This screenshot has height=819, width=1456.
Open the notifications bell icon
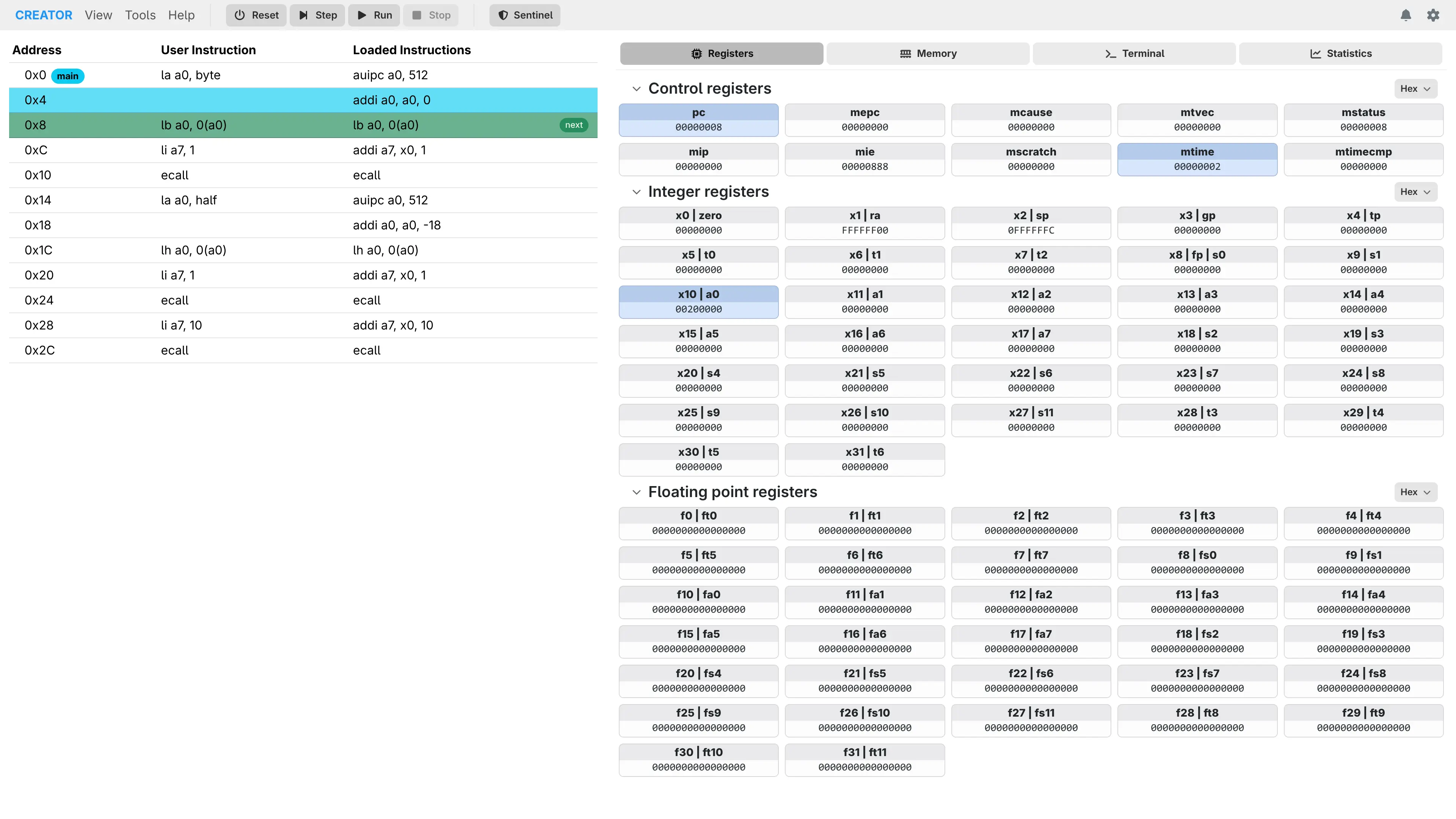click(x=1406, y=15)
